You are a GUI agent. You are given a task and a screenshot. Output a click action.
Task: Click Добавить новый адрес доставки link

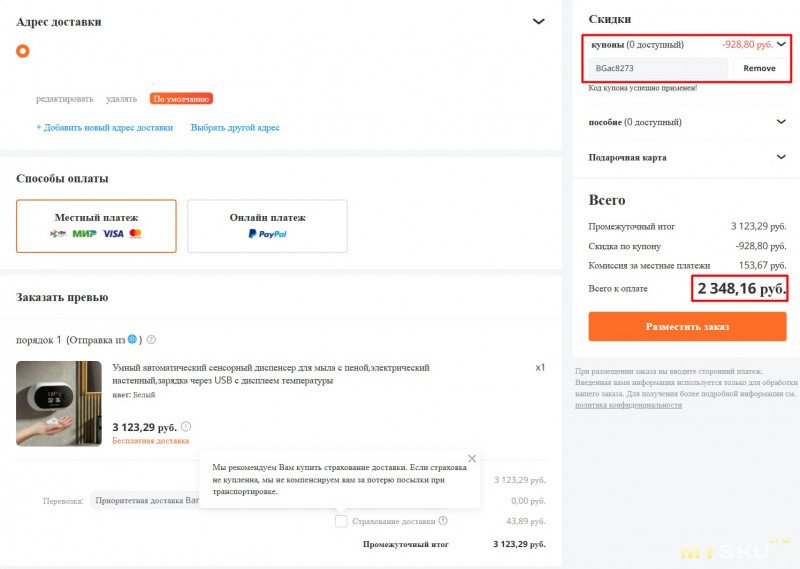click(x=105, y=128)
